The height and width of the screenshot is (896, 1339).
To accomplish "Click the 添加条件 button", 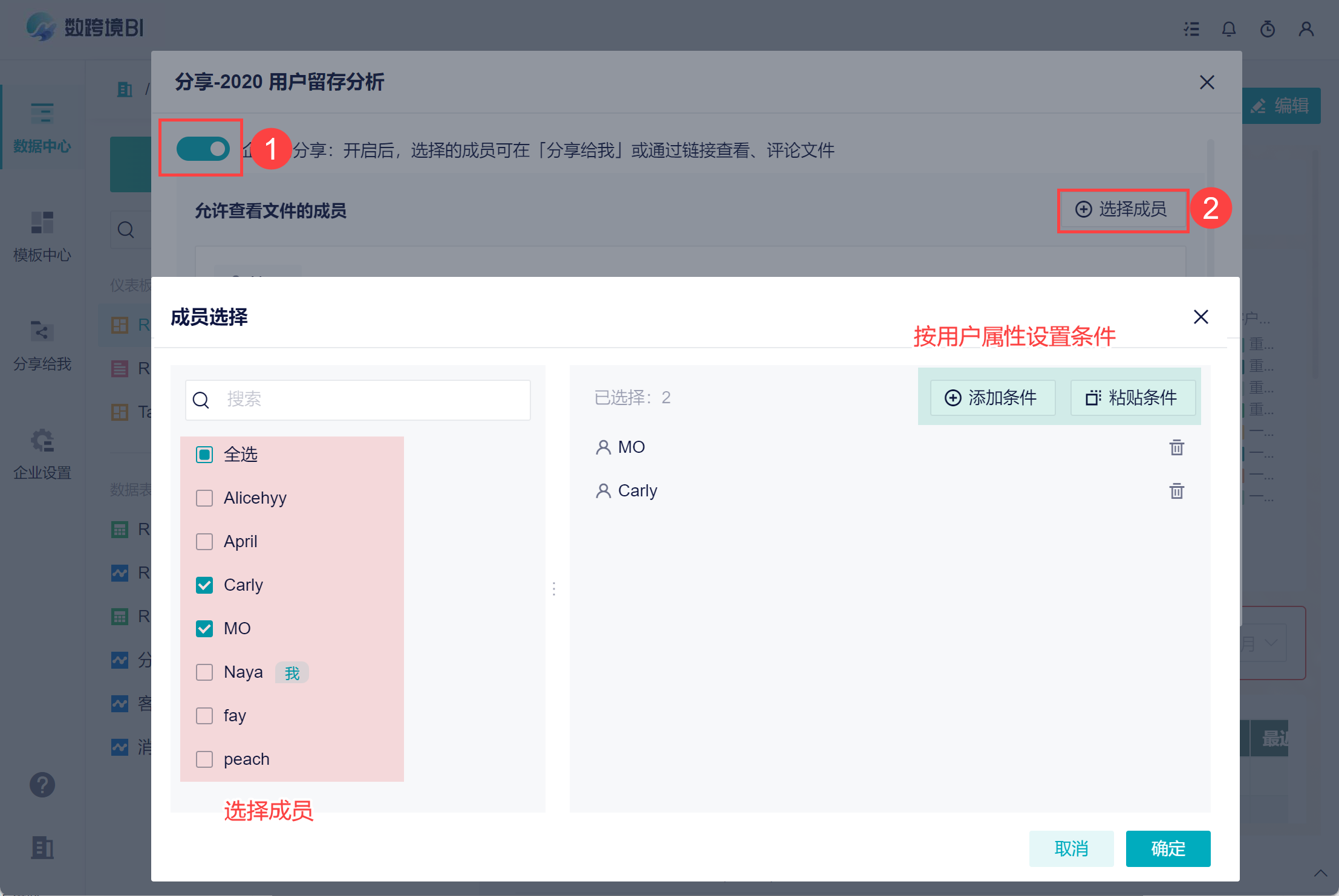I will click(992, 398).
